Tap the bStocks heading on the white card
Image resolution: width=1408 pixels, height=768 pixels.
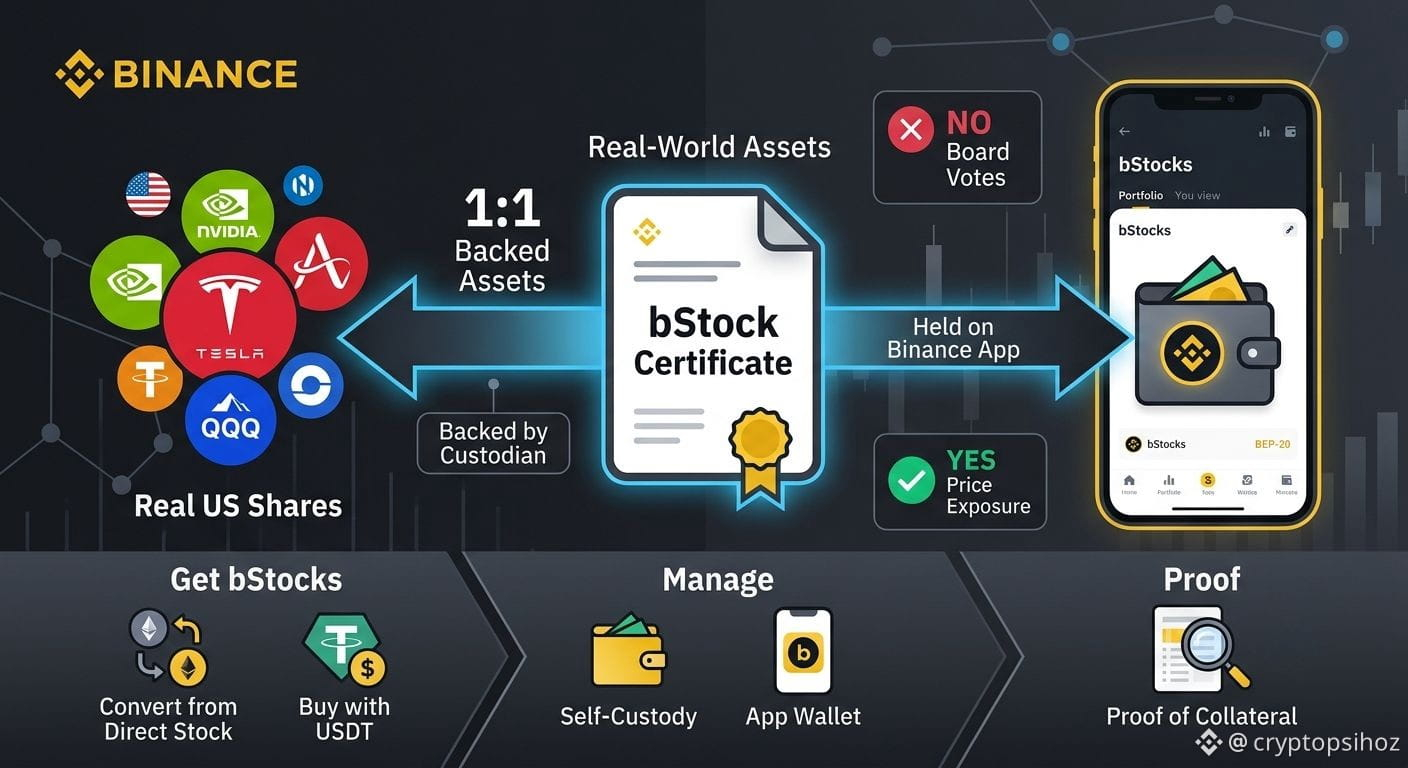(1144, 230)
